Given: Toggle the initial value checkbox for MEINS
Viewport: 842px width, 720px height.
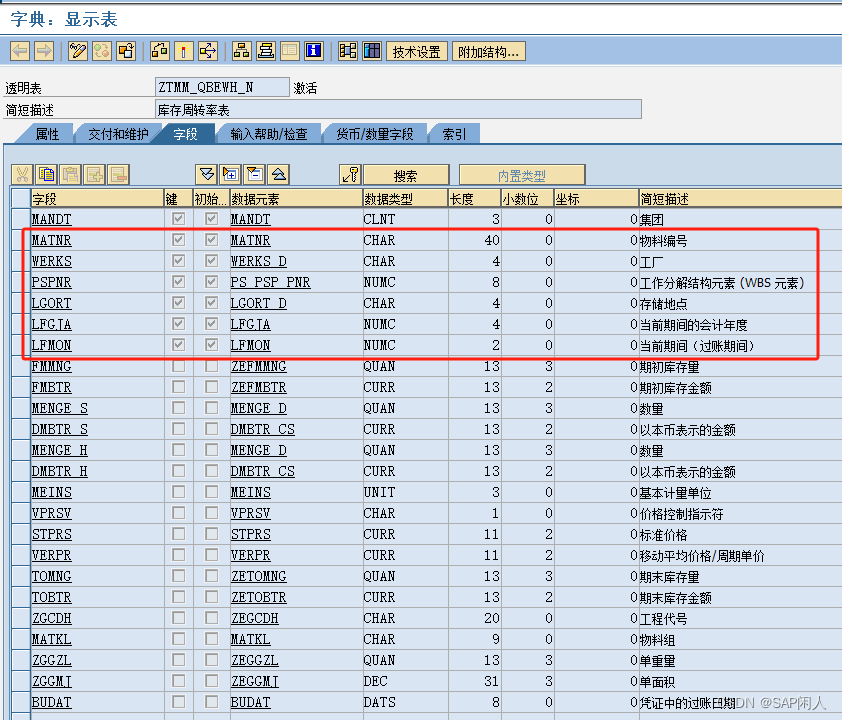Looking at the screenshot, I should (x=212, y=492).
